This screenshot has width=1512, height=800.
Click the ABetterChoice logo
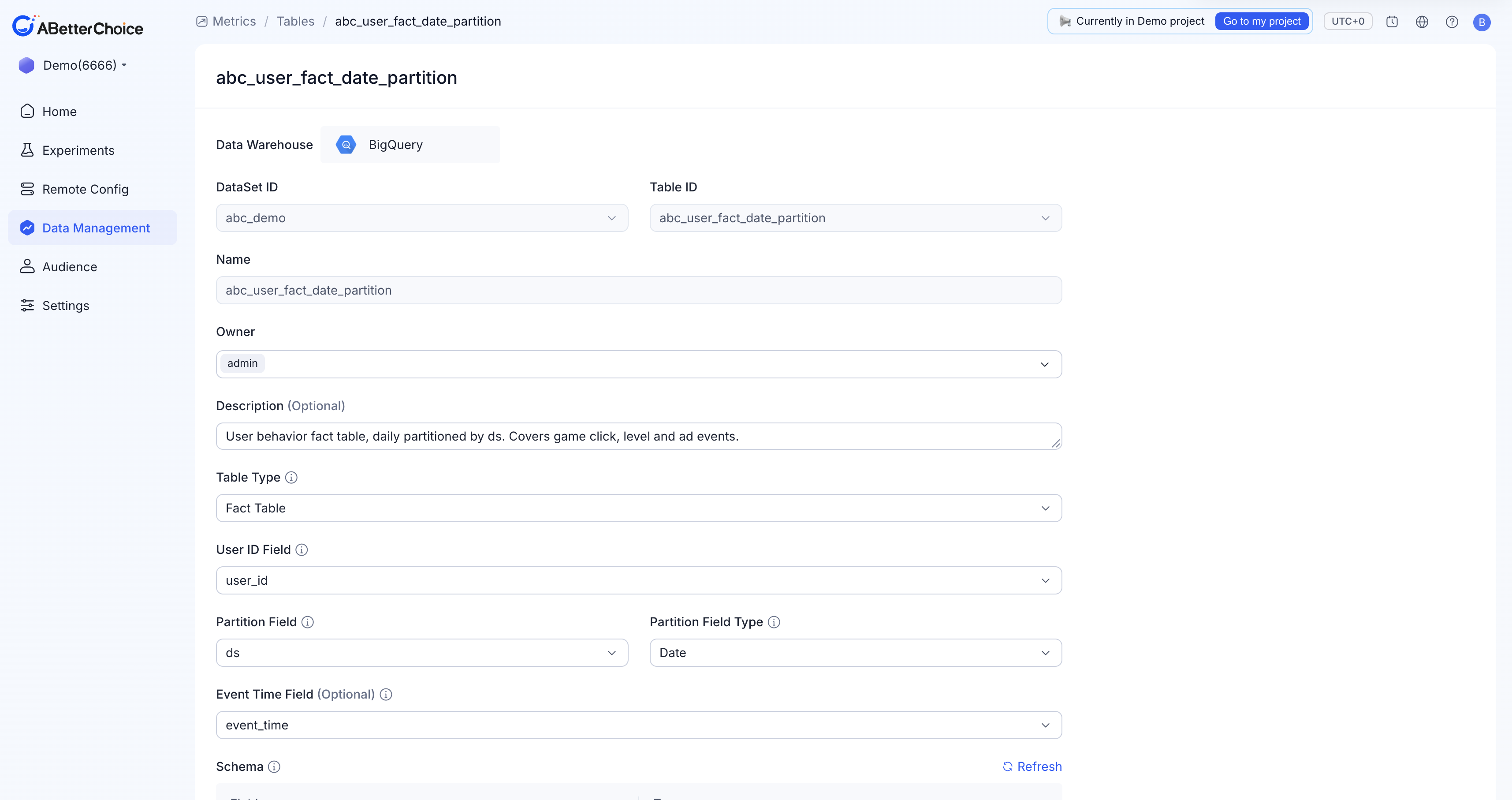point(78,26)
